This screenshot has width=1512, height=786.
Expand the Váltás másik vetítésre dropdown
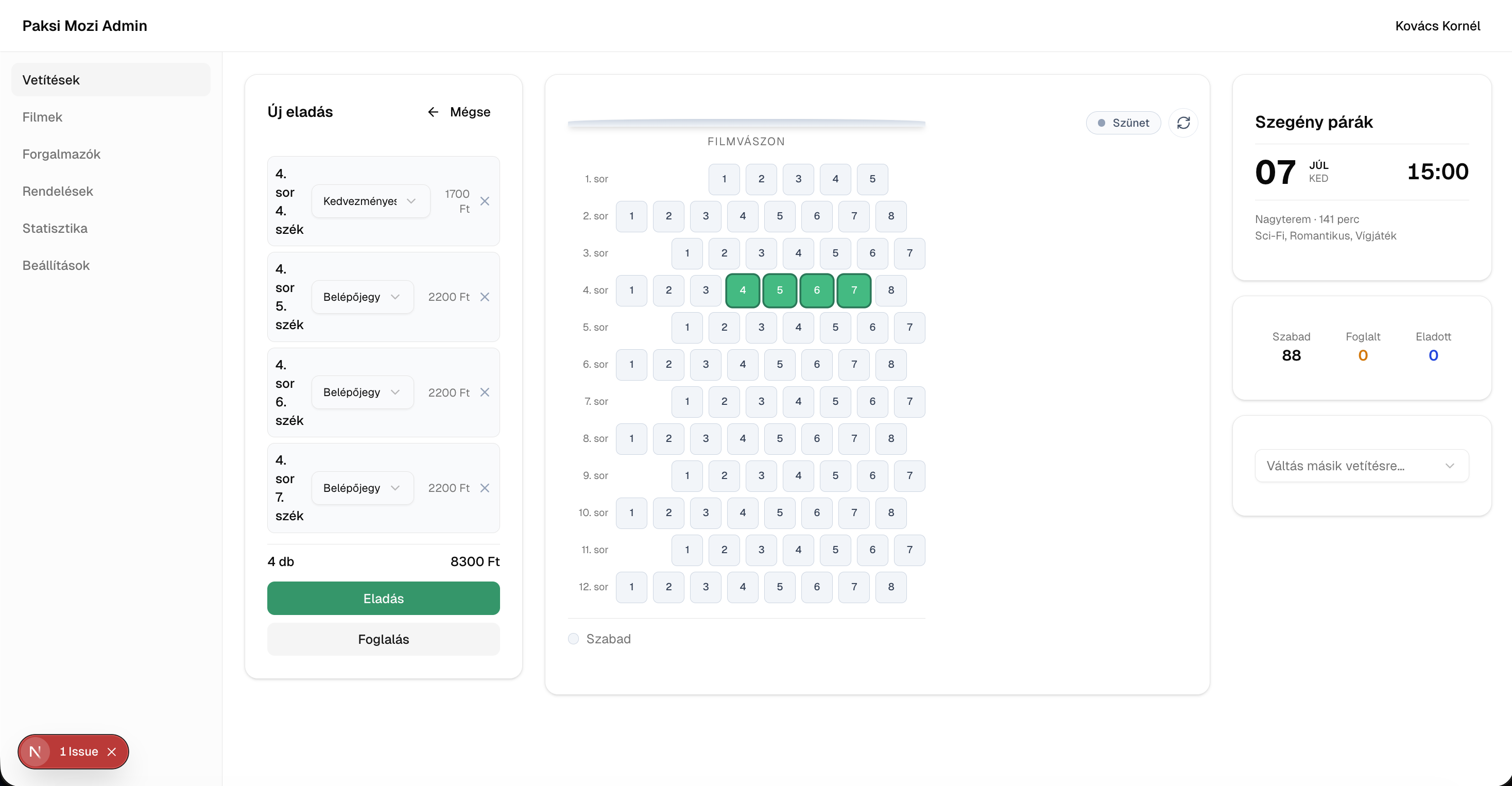click(1362, 466)
